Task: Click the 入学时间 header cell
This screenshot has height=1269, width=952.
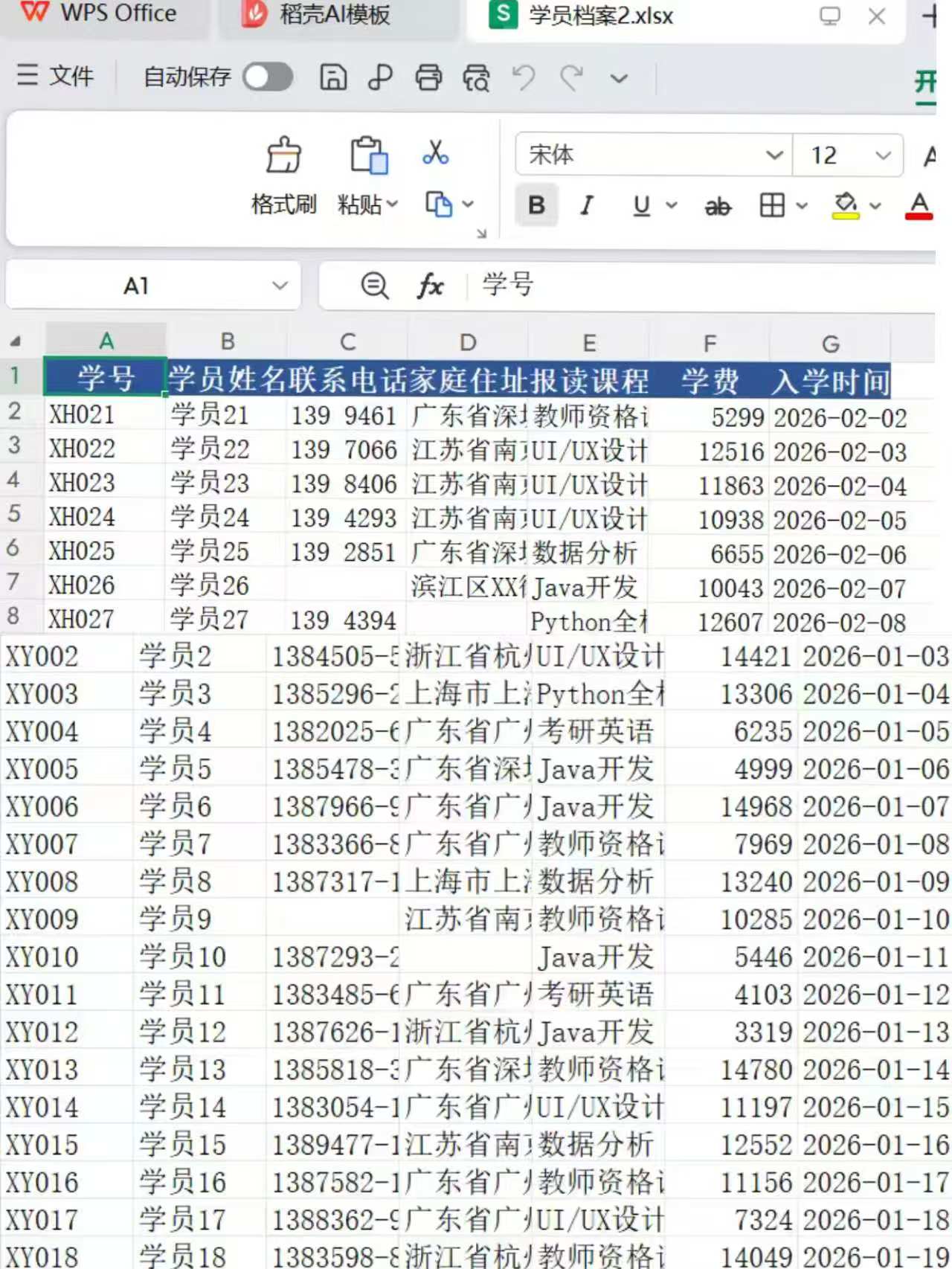Action: 830,382
